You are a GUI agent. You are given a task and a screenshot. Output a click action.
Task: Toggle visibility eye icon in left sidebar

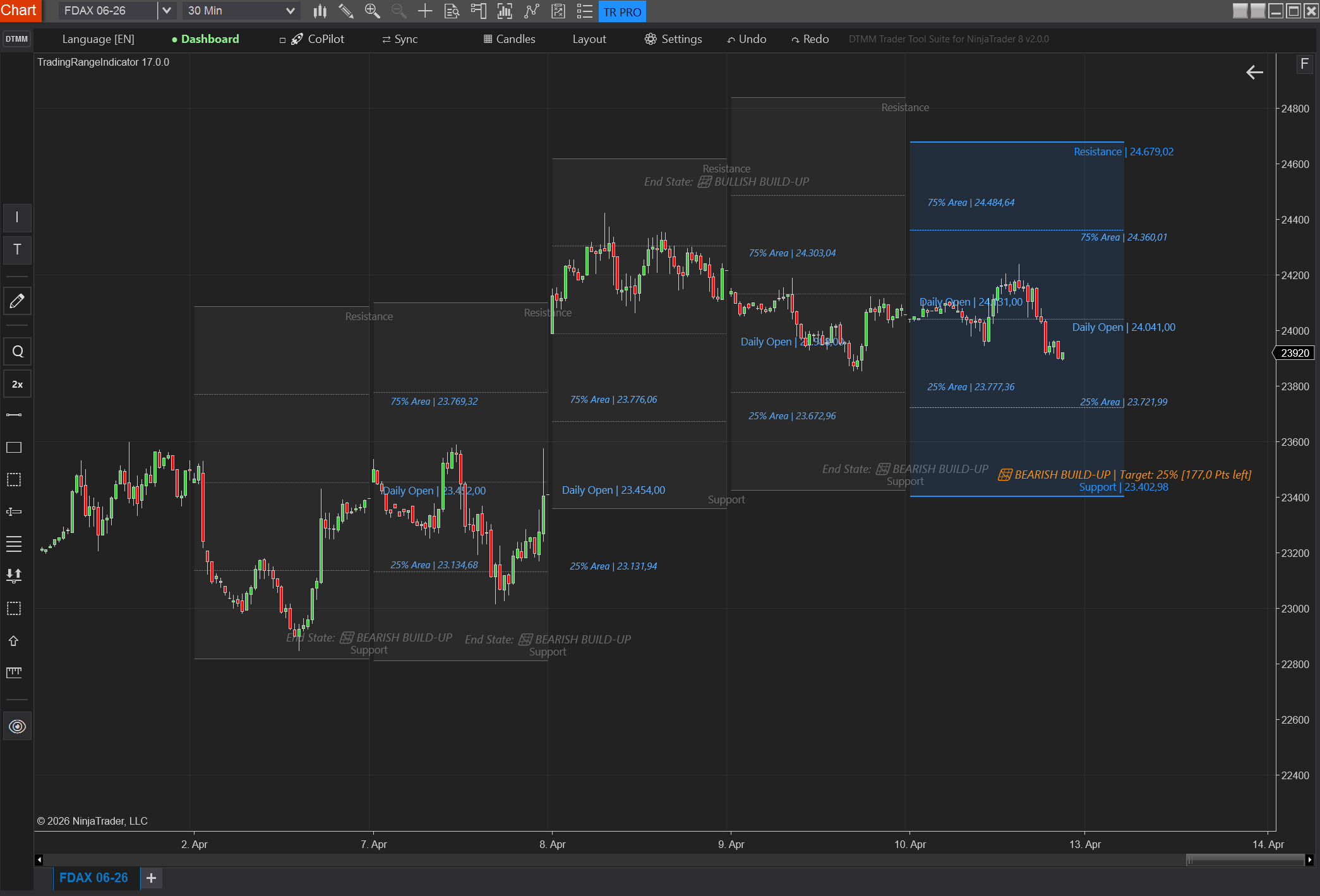click(x=17, y=726)
